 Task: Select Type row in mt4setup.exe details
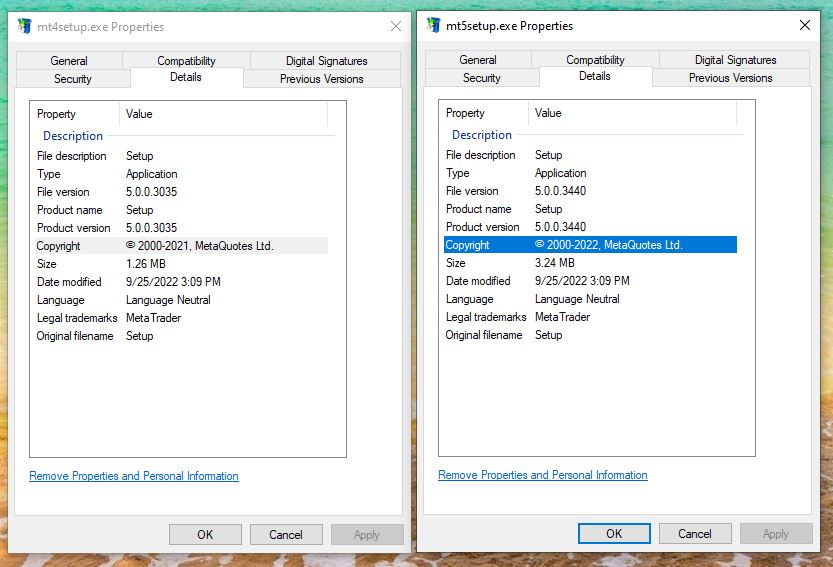click(182, 174)
